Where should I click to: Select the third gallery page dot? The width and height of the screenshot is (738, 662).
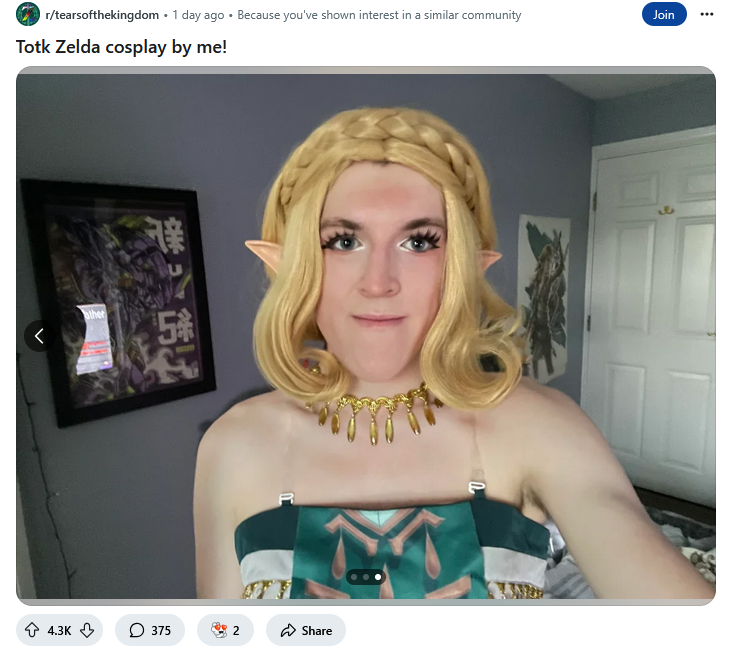377,577
